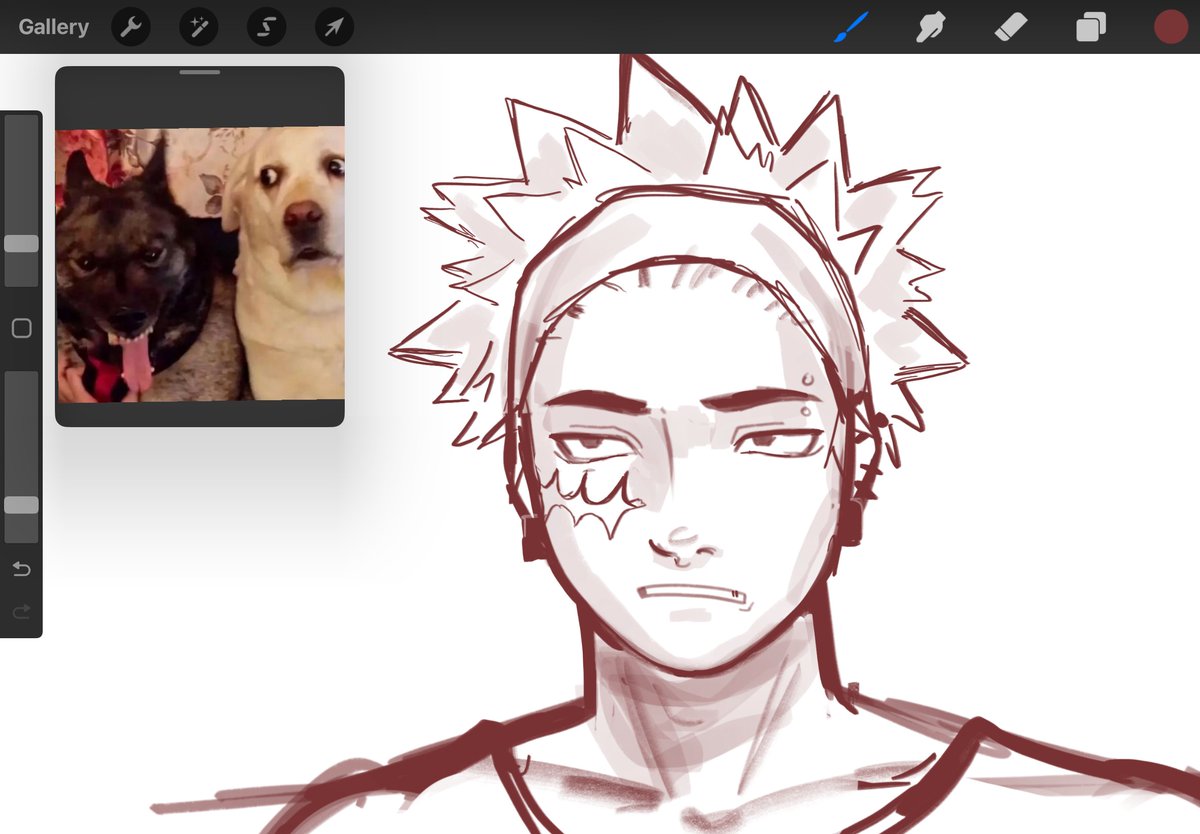Viewport: 1200px width, 834px height.
Task: Select the Eraser tool
Action: (1011, 27)
